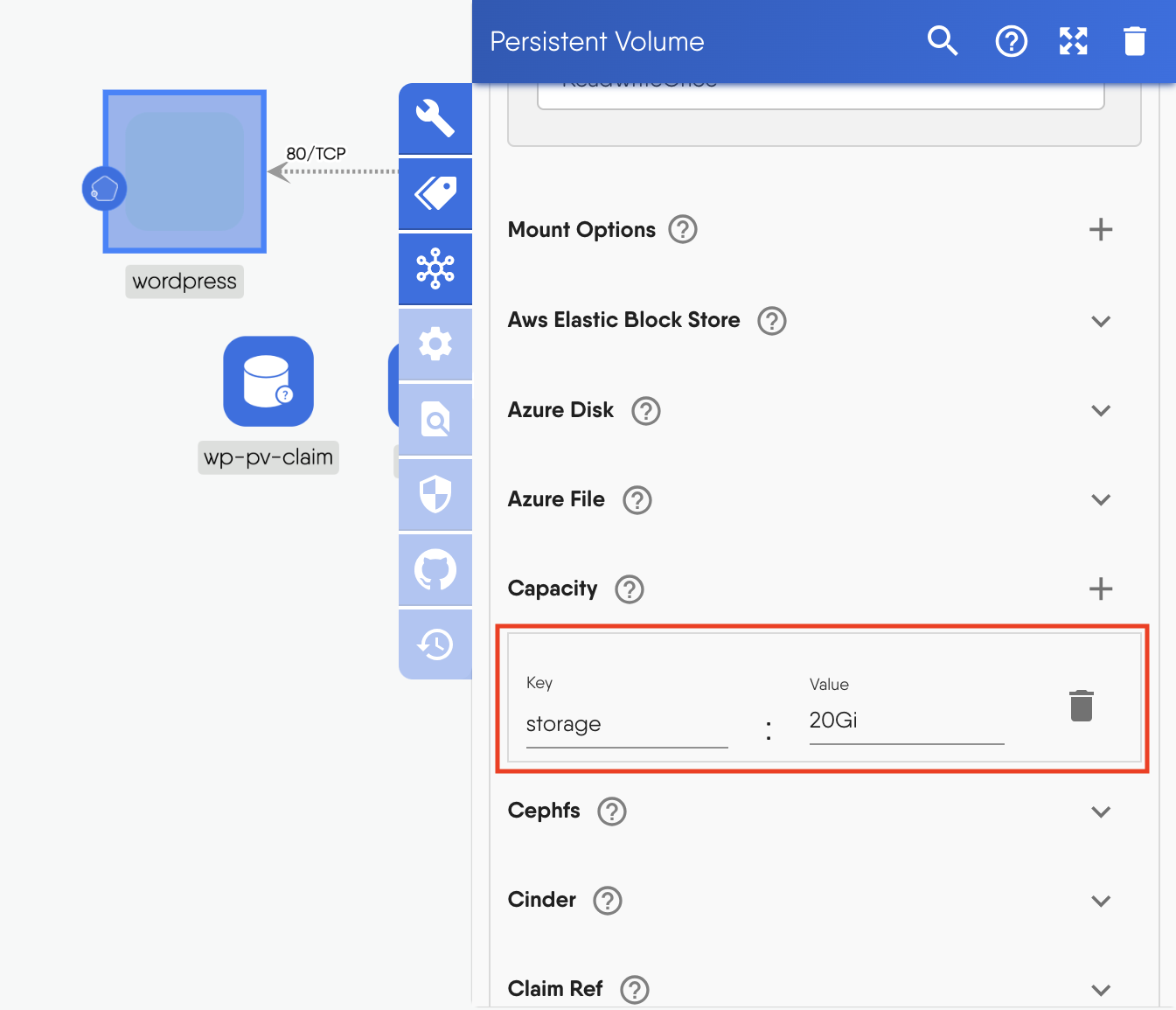This screenshot has width=1176, height=1010.
Task: Click the search icon in Persistent Volume header
Action: (x=942, y=41)
